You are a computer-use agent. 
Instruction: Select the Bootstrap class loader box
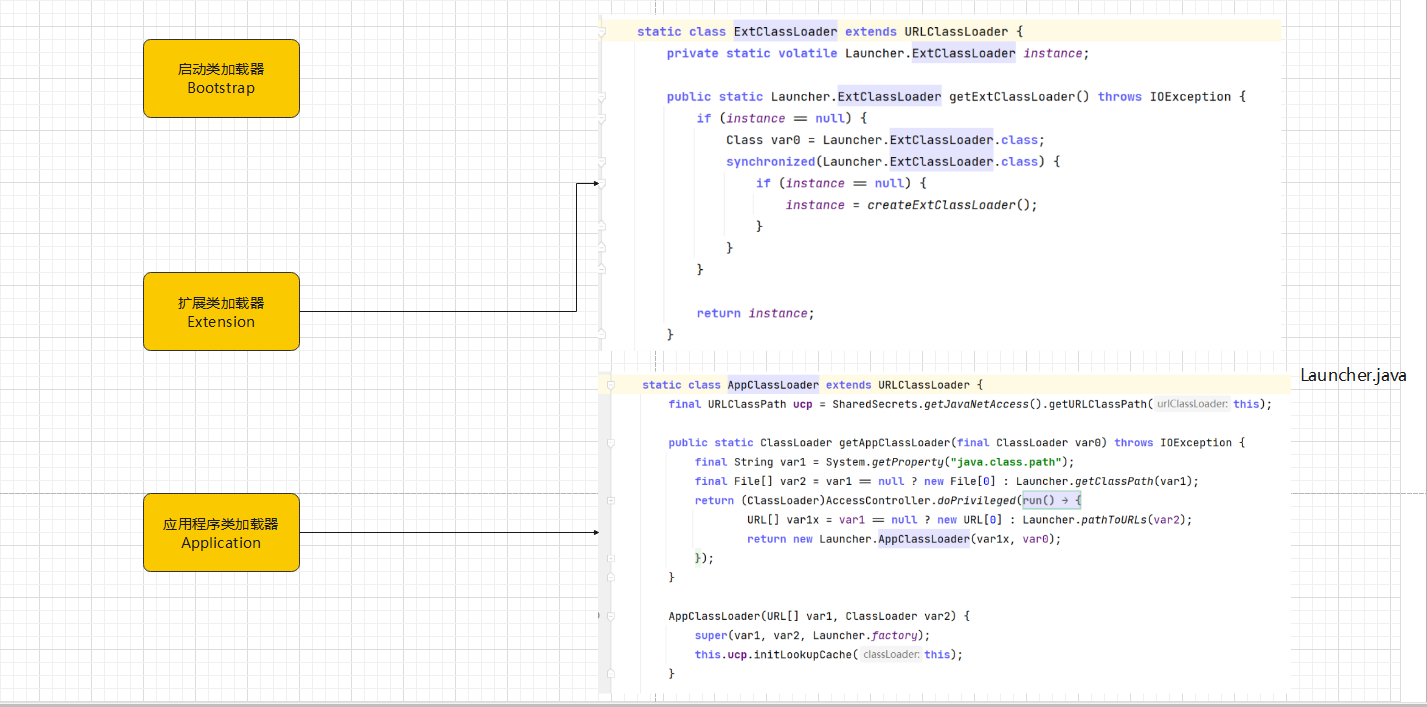click(x=221, y=79)
